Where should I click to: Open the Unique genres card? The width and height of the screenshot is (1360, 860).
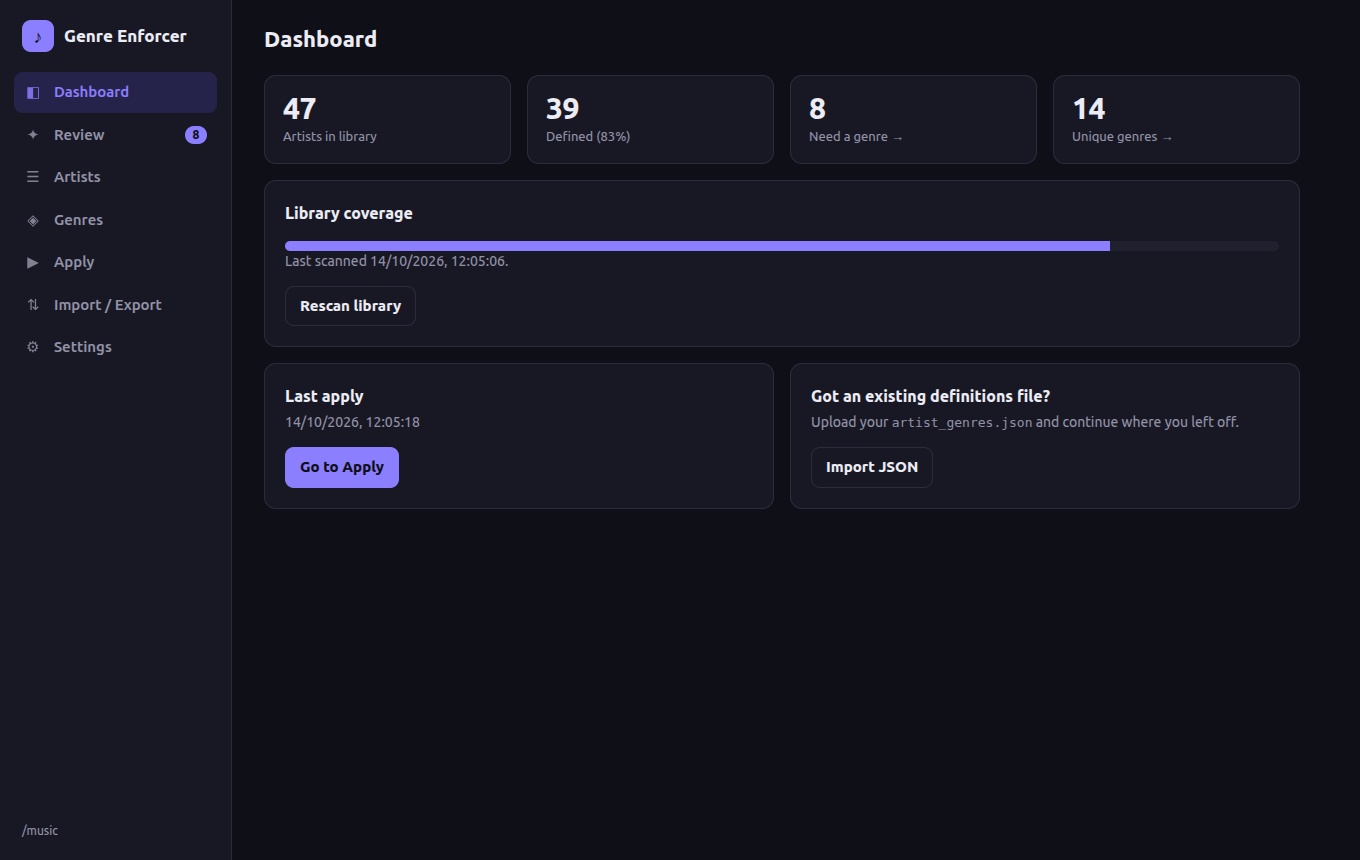pos(1176,119)
